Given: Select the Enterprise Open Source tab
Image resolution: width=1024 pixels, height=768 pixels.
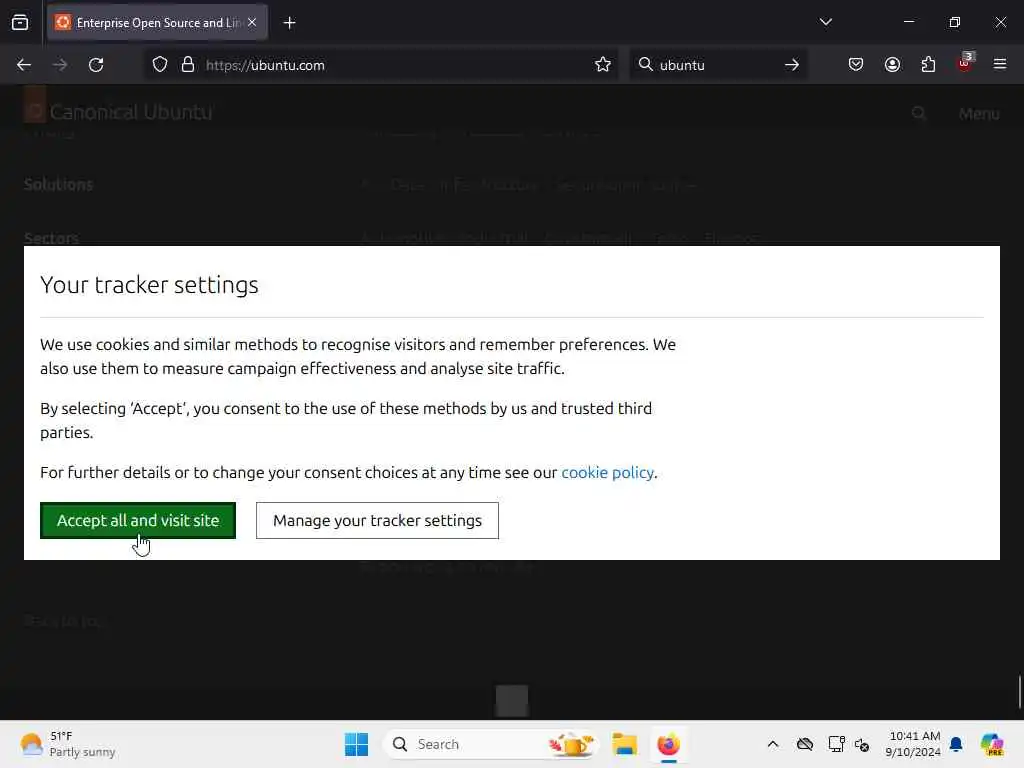Looking at the screenshot, I should pyautogui.click(x=158, y=23).
